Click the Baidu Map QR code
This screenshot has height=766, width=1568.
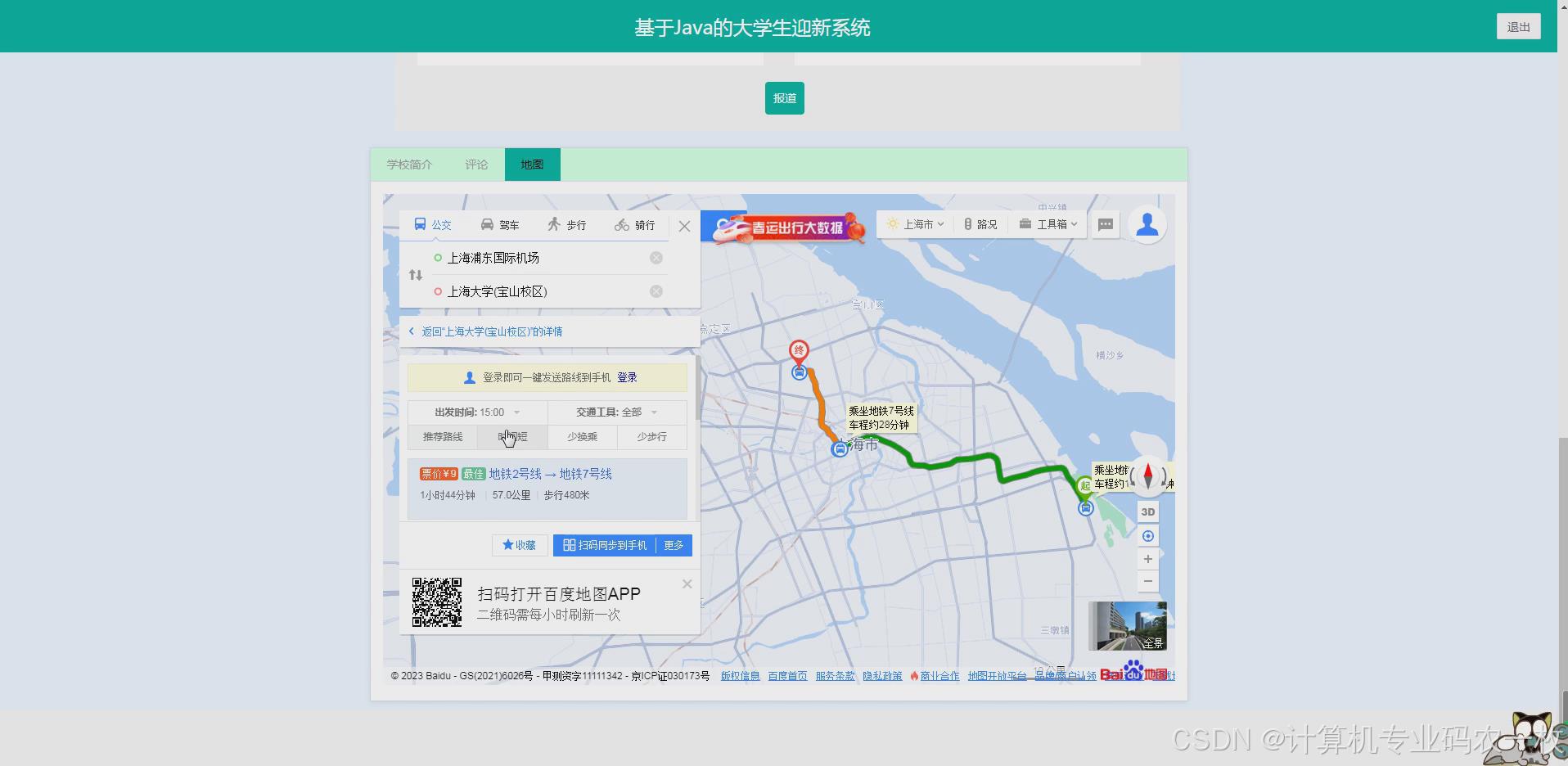coord(437,602)
